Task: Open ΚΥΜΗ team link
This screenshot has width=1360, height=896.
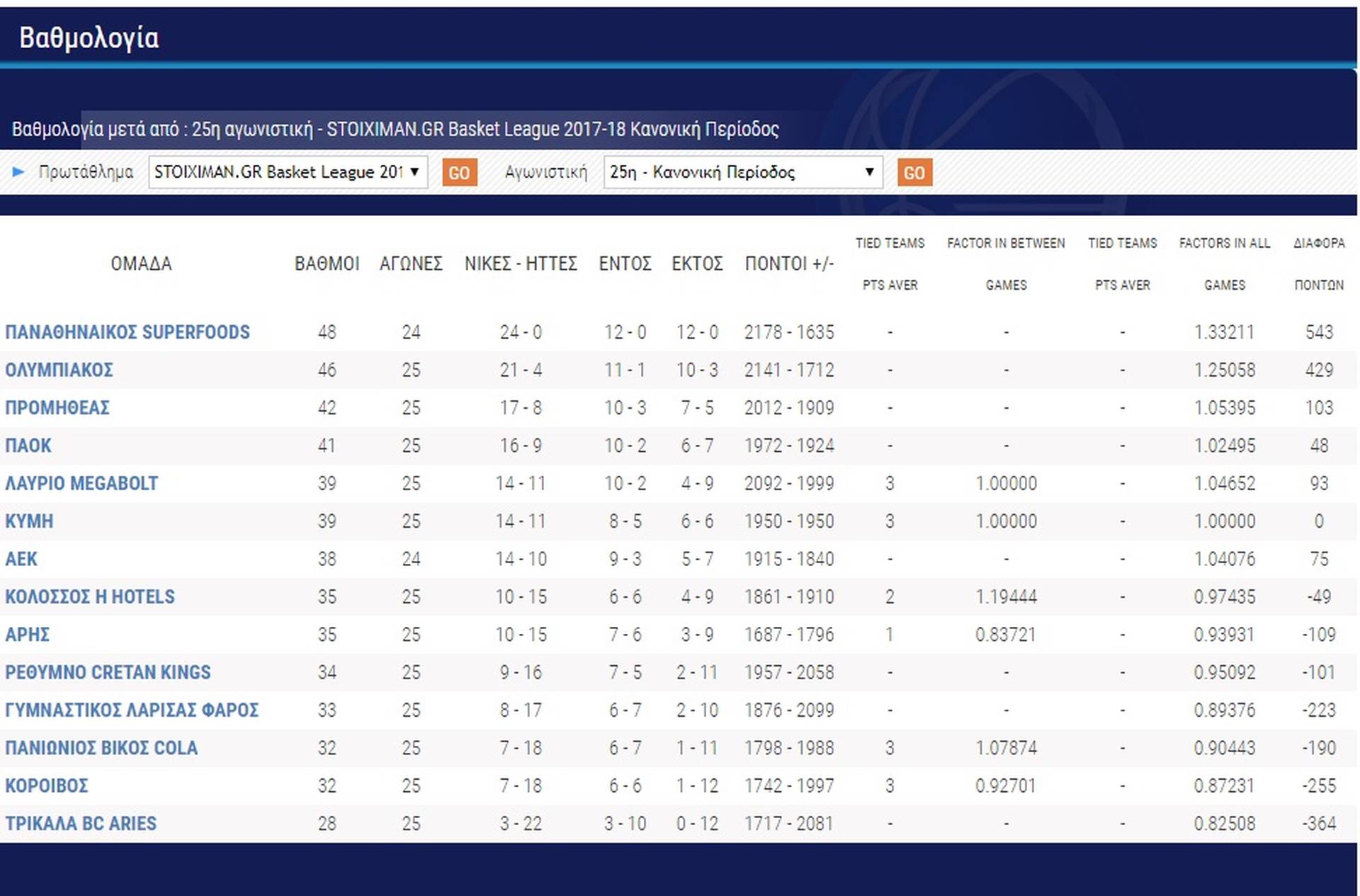Action: [29, 521]
